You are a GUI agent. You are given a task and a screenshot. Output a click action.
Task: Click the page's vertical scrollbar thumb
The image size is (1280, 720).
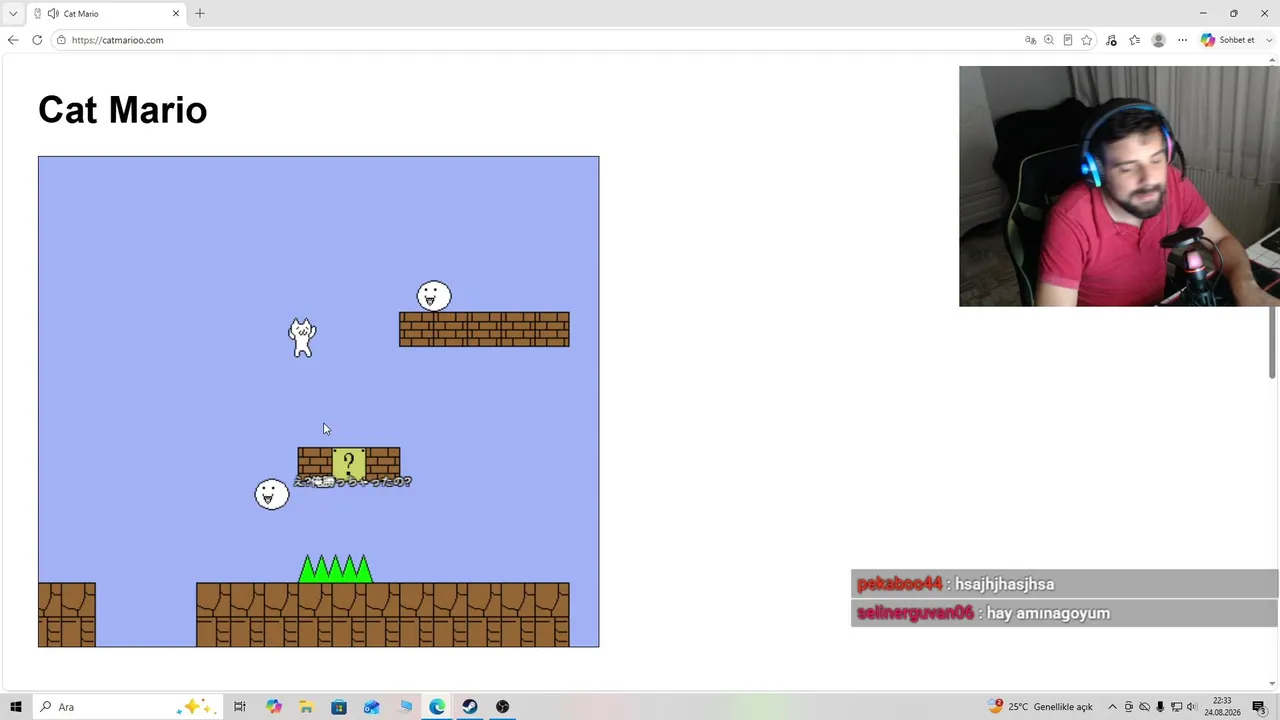(x=1272, y=342)
